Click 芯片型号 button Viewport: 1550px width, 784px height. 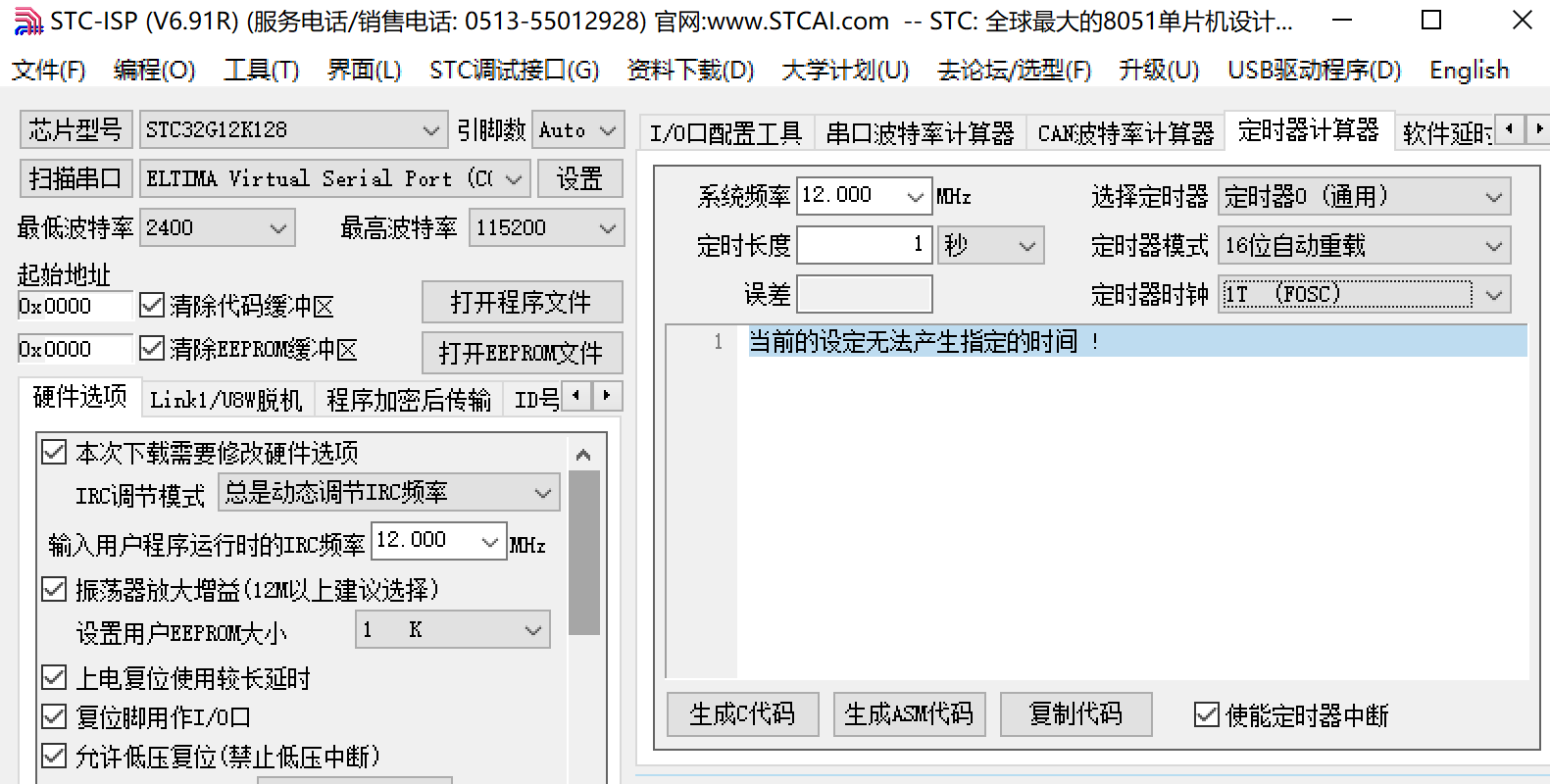click(75, 129)
